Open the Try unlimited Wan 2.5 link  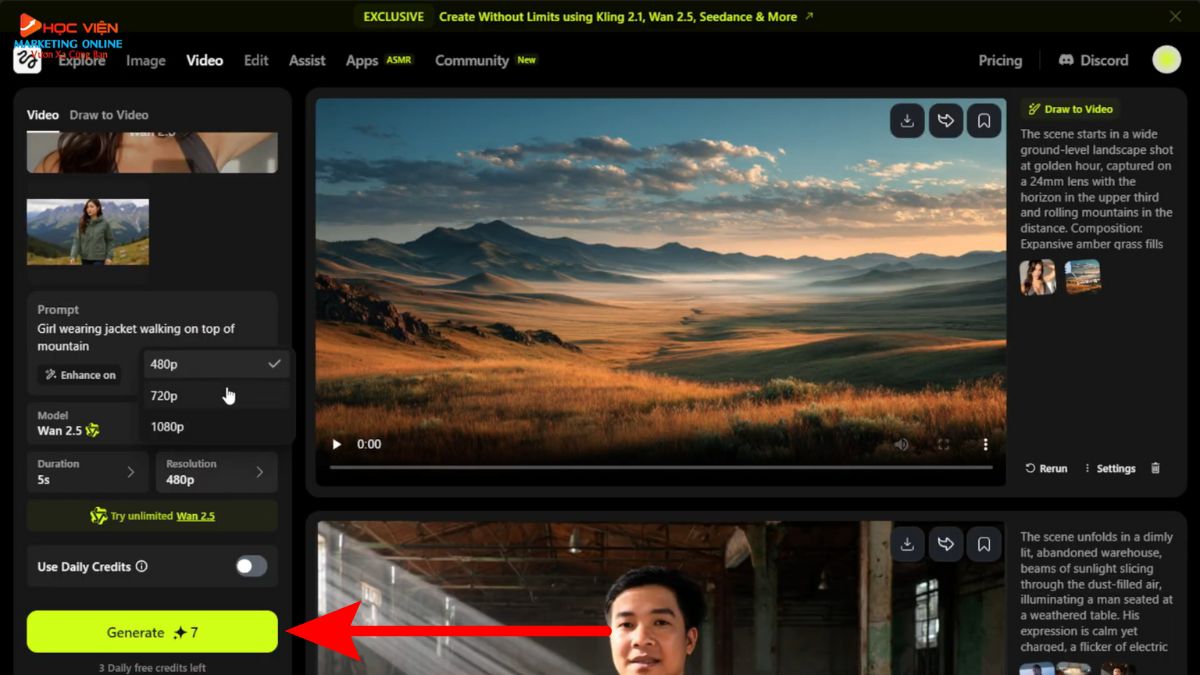pyautogui.click(x=195, y=516)
